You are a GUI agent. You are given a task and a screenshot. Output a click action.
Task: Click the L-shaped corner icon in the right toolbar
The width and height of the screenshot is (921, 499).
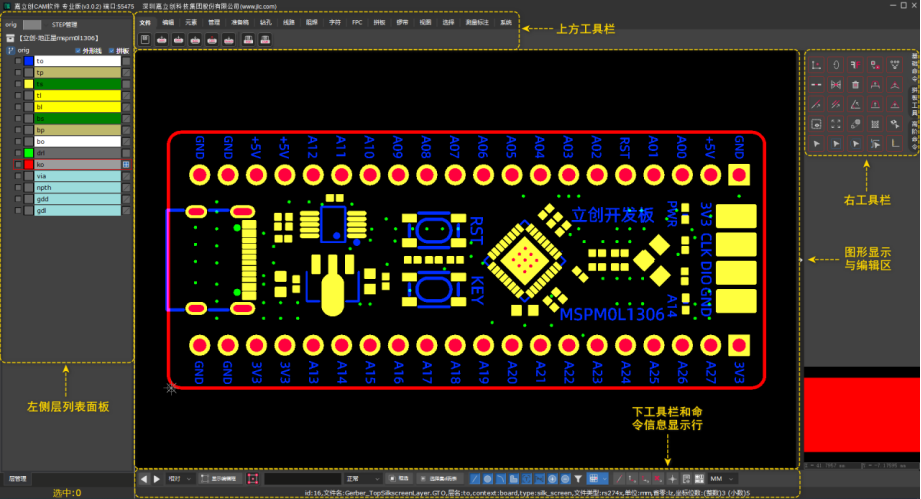(895, 143)
